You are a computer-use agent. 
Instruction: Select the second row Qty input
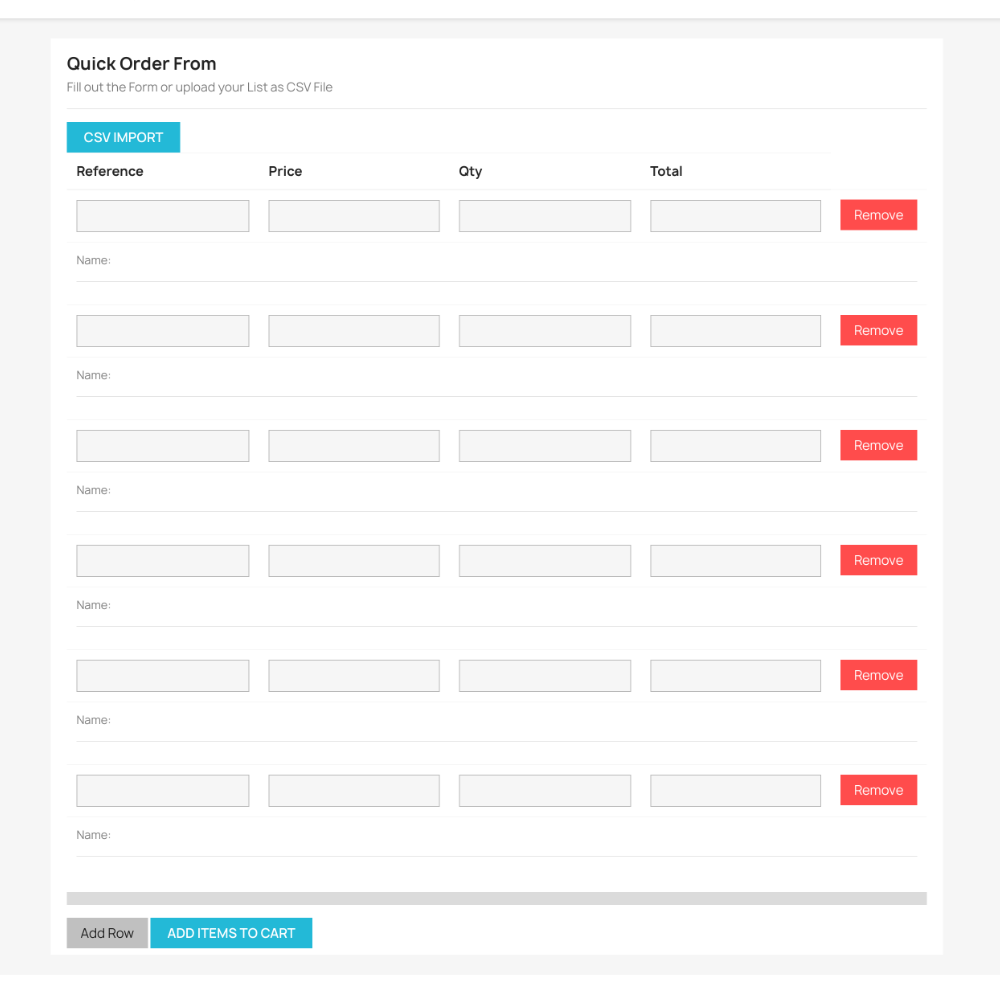[x=545, y=331]
